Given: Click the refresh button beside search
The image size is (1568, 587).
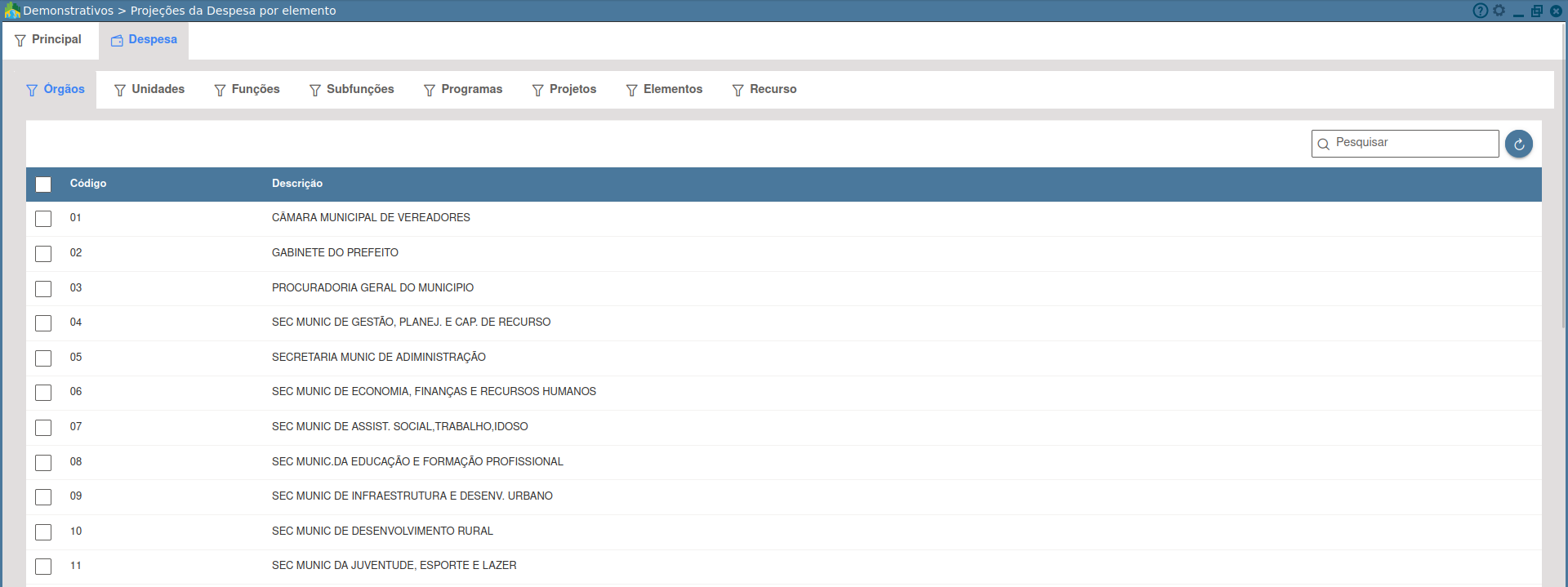Looking at the screenshot, I should 1518,144.
